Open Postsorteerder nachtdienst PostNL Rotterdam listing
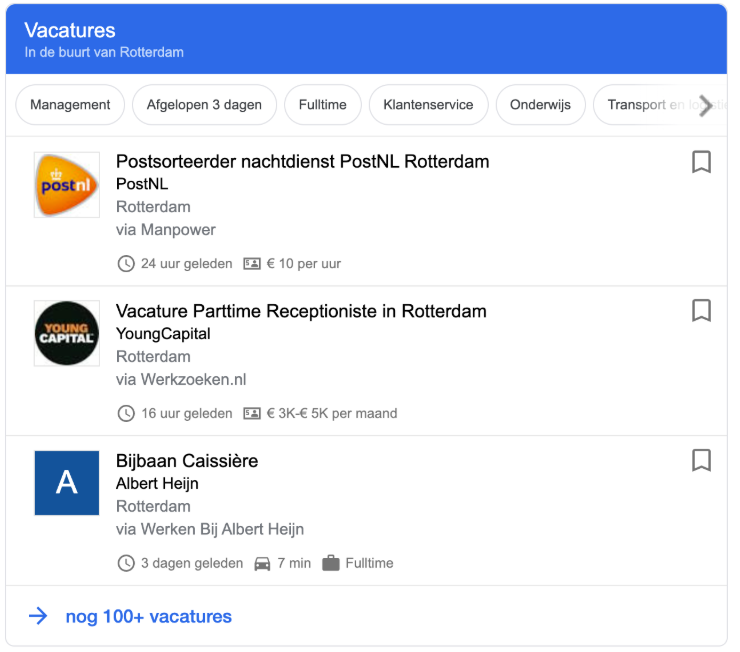Image resolution: width=740 pixels, height=652 pixels. coord(303,162)
